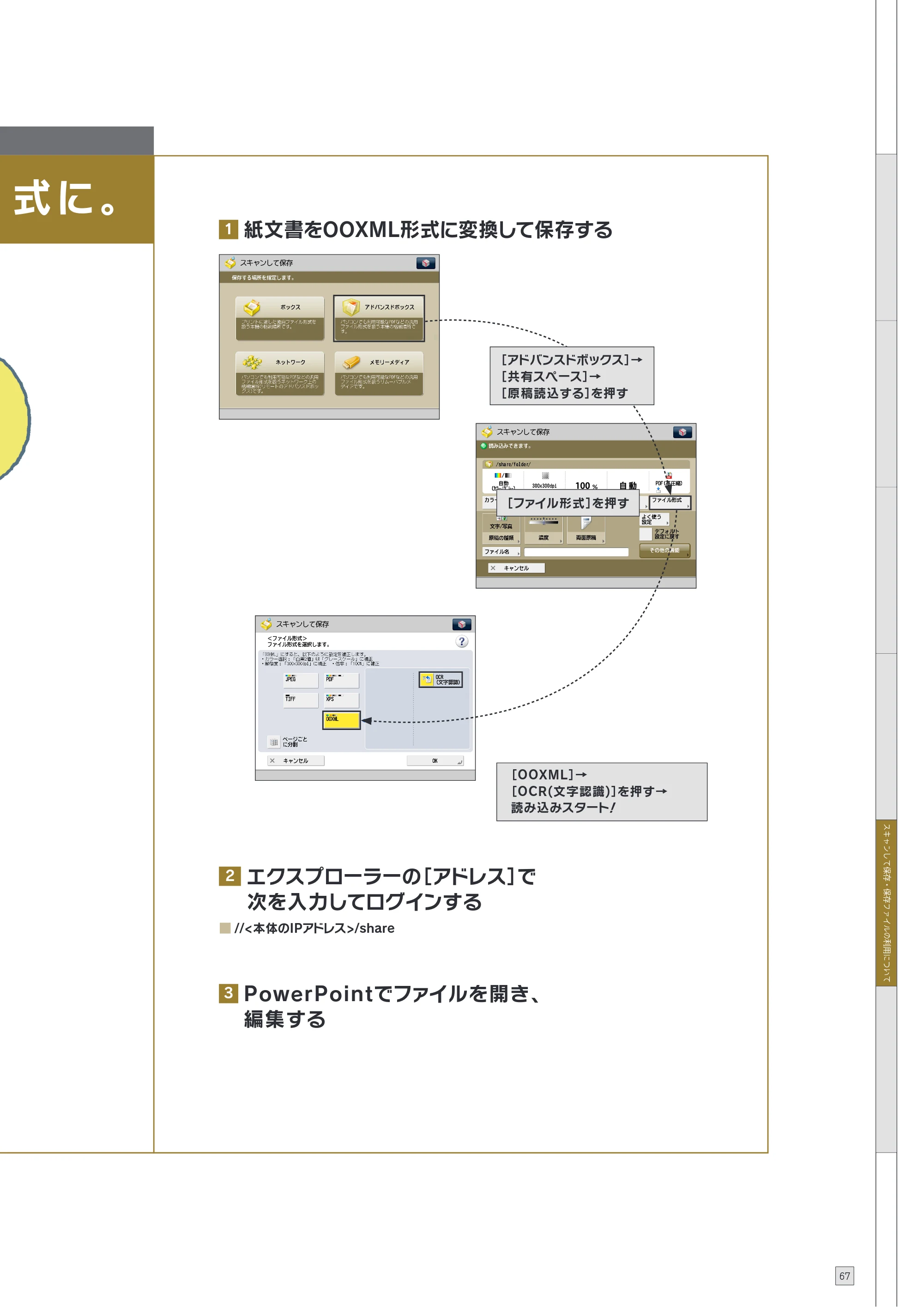Click the ファイル名 button
This screenshot has height=1307, width=924.
pyautogui.click(x=501, y=552)
